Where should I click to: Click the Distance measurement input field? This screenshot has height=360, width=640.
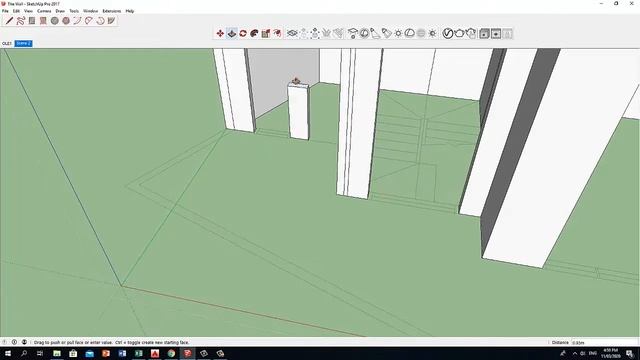pyautogui.click(x=604, y=342)
